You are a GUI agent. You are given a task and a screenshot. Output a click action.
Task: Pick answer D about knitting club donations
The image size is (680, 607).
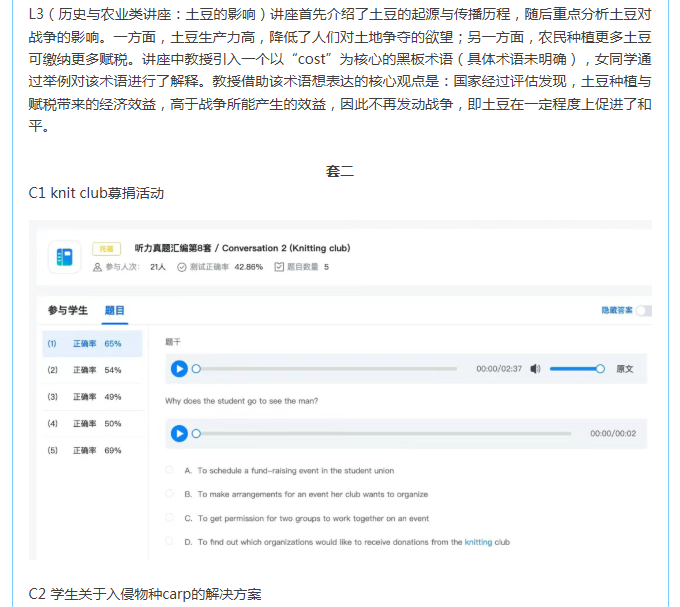pos(169,542)
